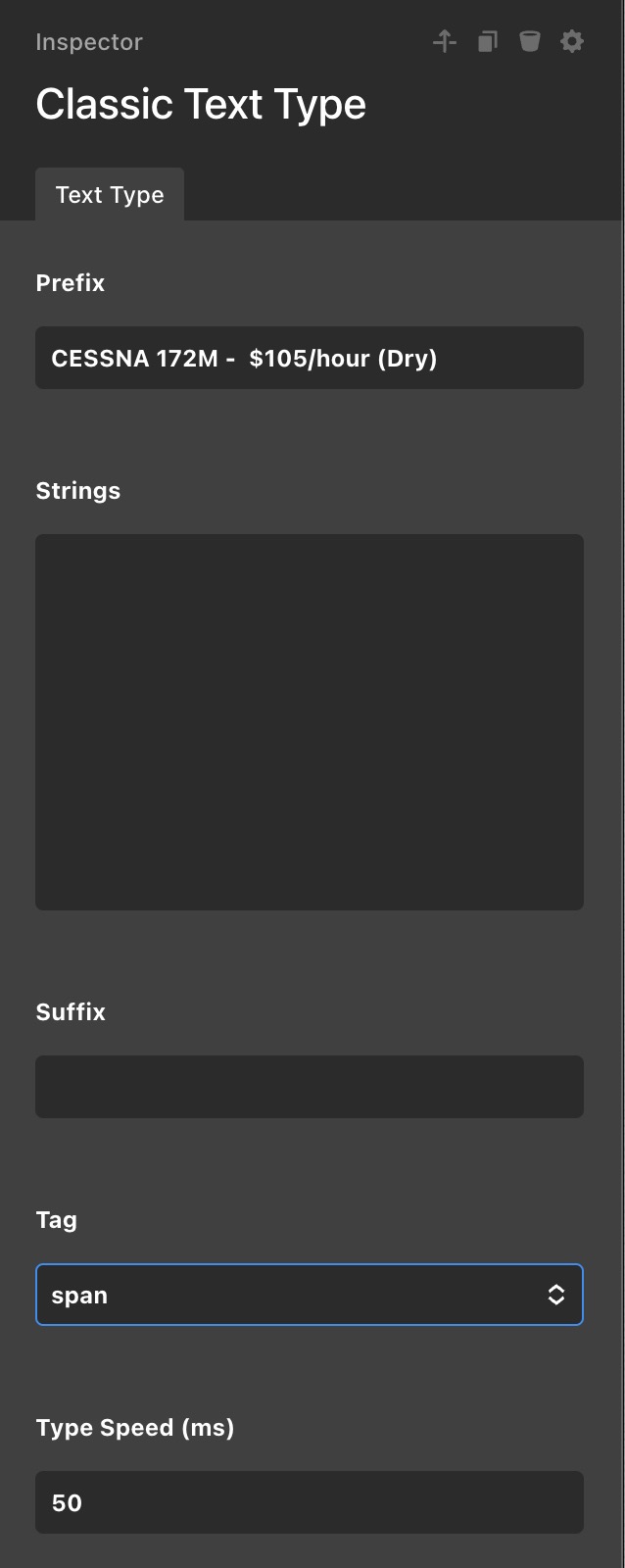Click the up-down chevron on the Tag select
The width and height of the screenshot is (625, 1568).
(x=556, y=1295)
